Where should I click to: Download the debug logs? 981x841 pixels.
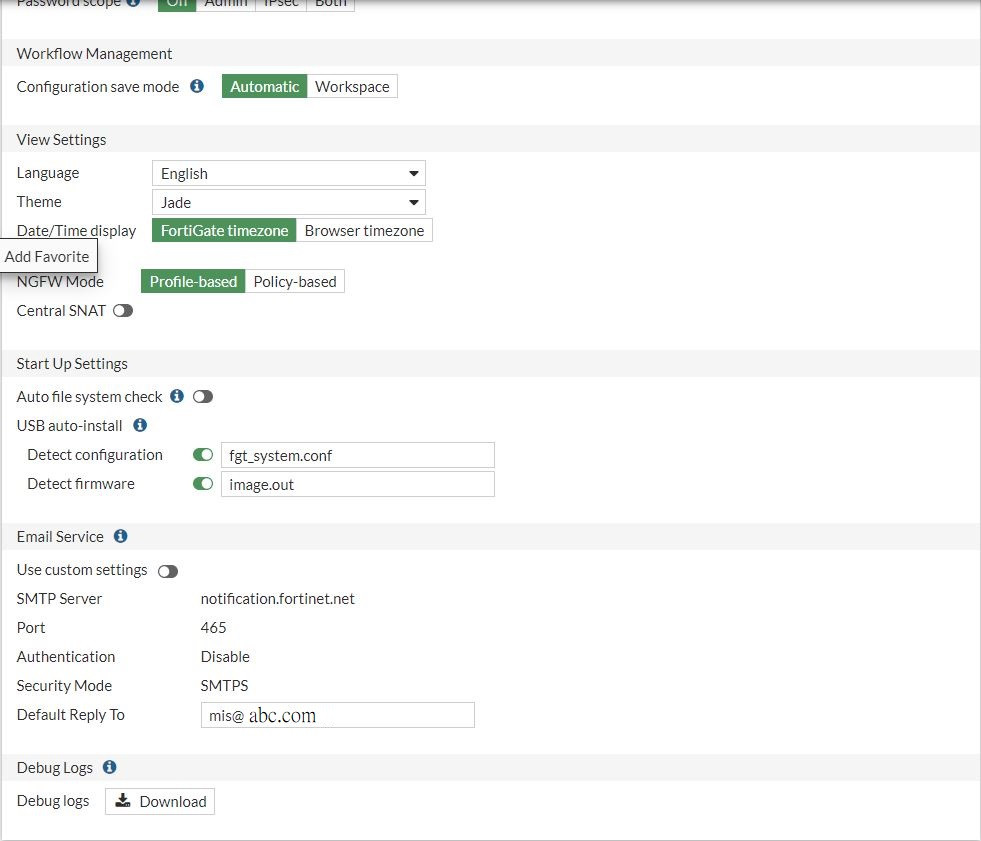pyautogui.click(x=160, y=801)
